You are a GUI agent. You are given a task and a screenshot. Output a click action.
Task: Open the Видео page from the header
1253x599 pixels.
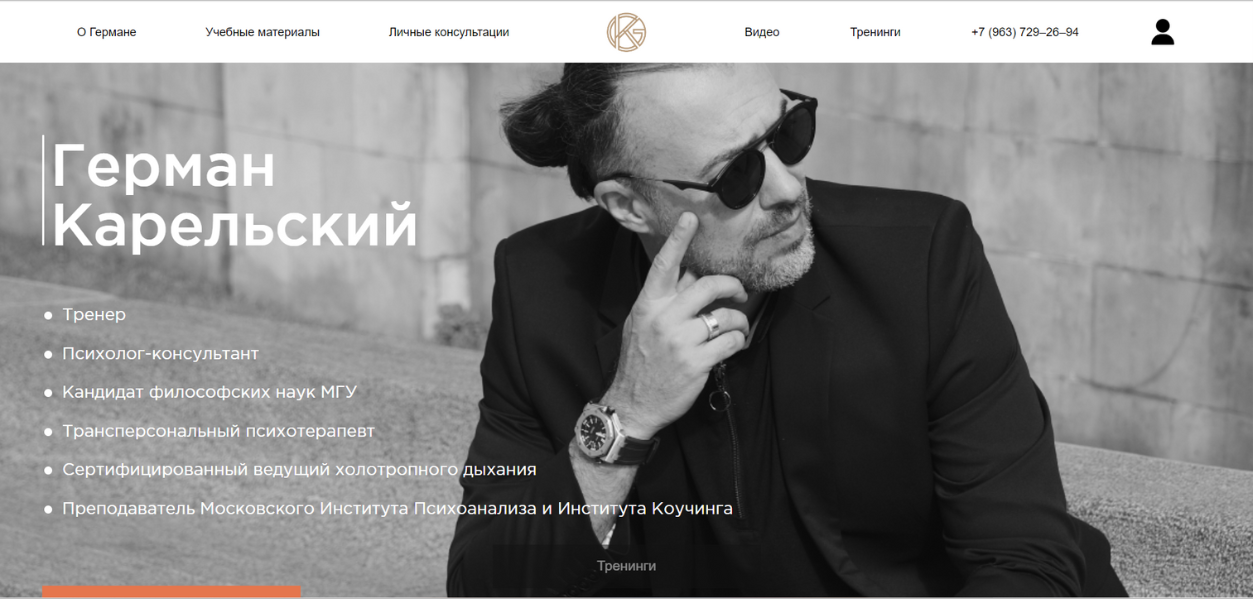tap(762, 32)
